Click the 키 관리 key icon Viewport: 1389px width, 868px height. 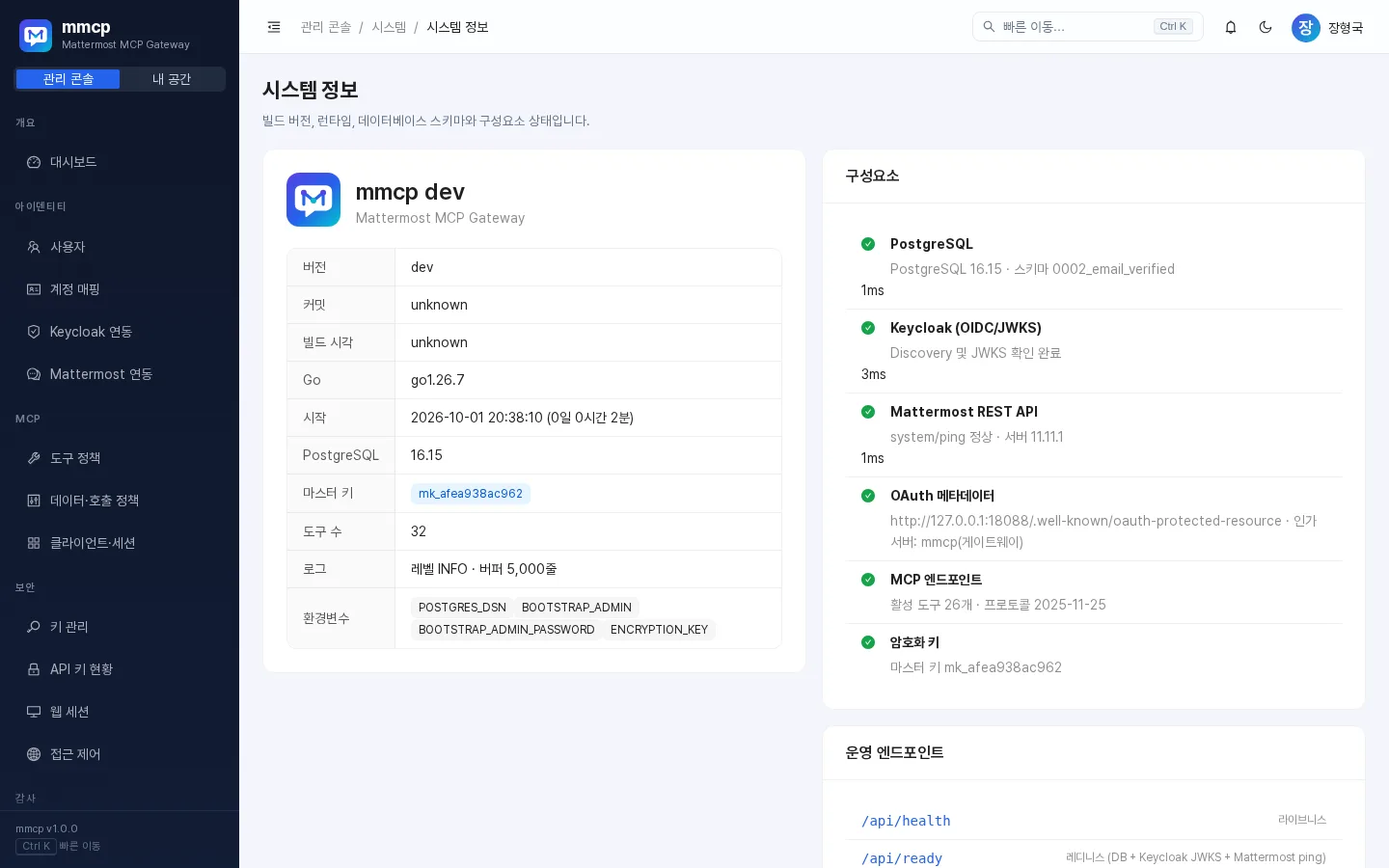(x=34, y=627)
